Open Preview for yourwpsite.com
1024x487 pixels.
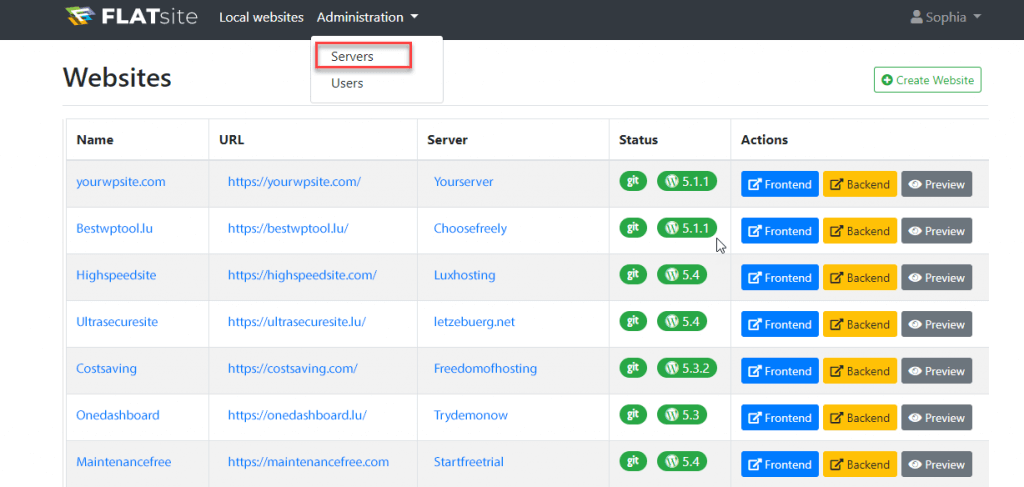pos(936,184)
